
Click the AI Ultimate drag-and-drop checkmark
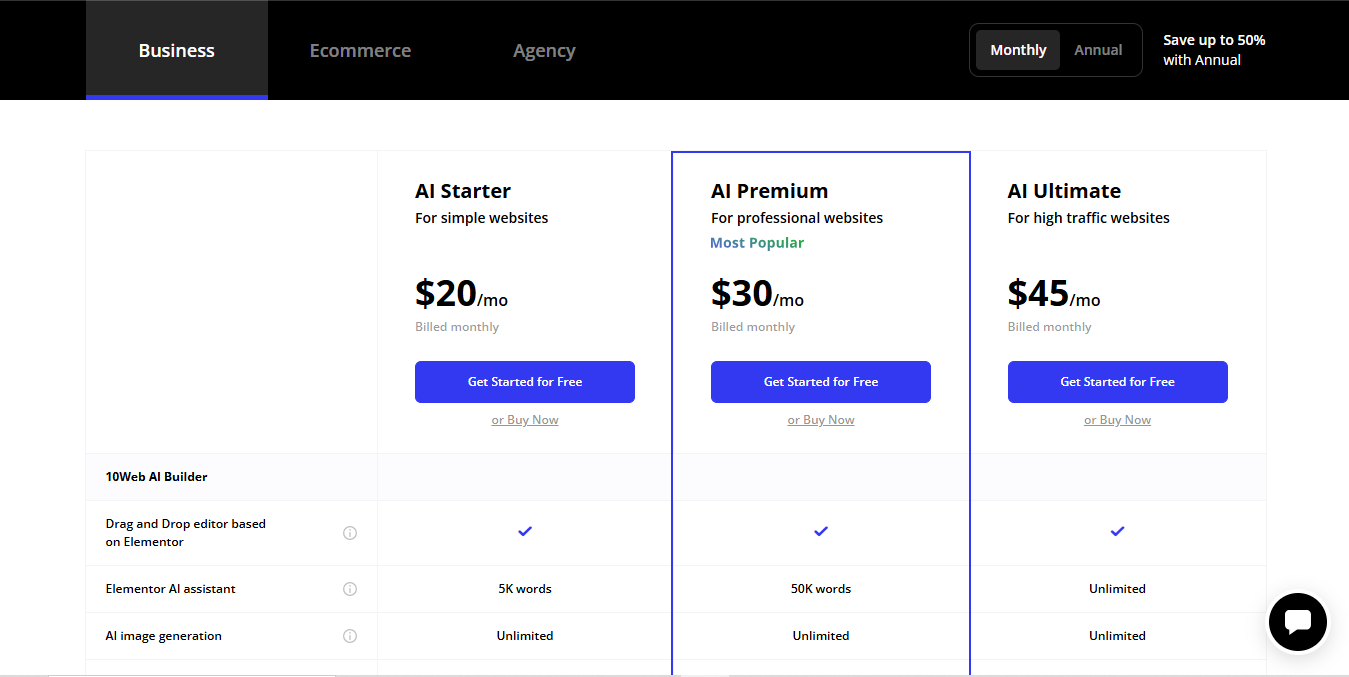coord(1117,531)
